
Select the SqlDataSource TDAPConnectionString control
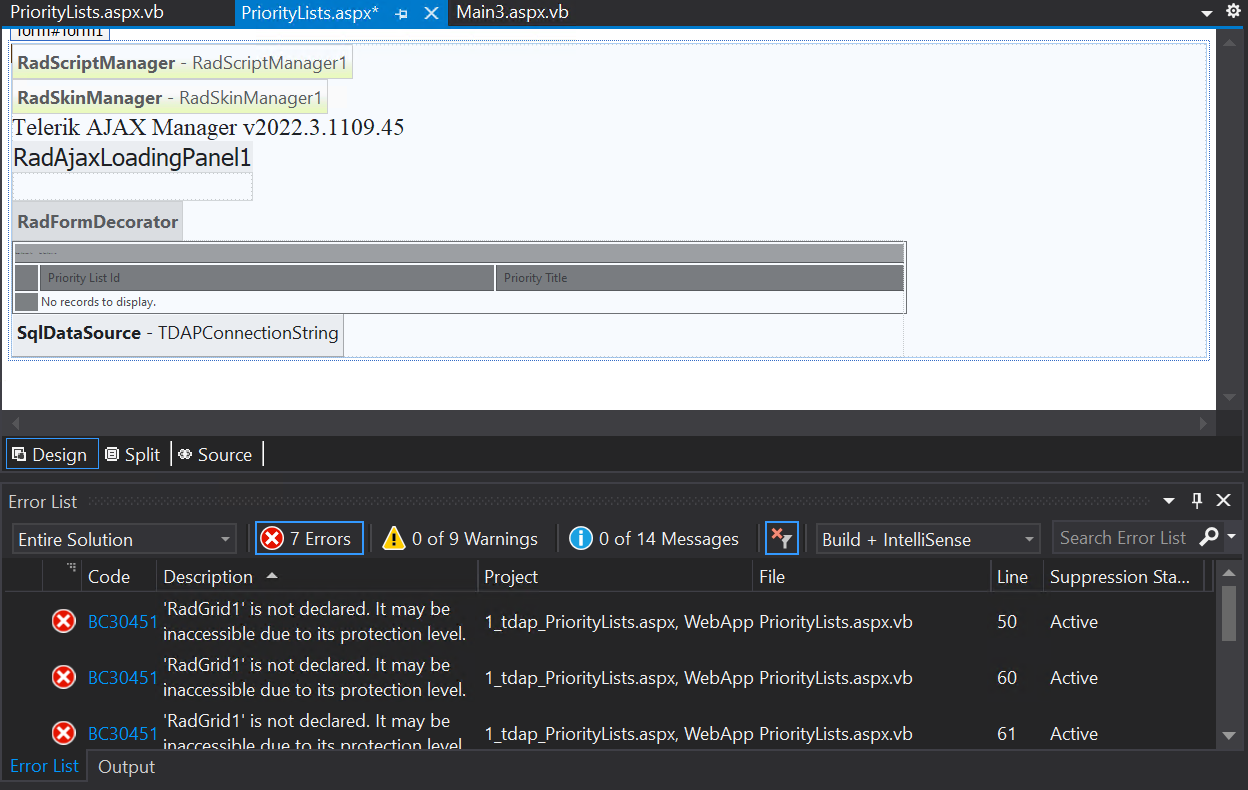[x=178, y=333]
